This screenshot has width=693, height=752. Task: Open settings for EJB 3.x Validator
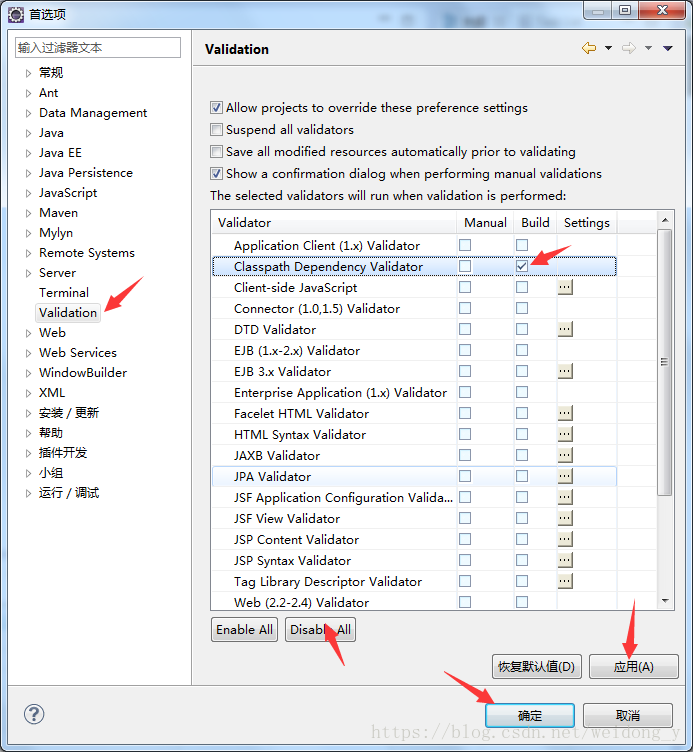click(x=565, y=371)
